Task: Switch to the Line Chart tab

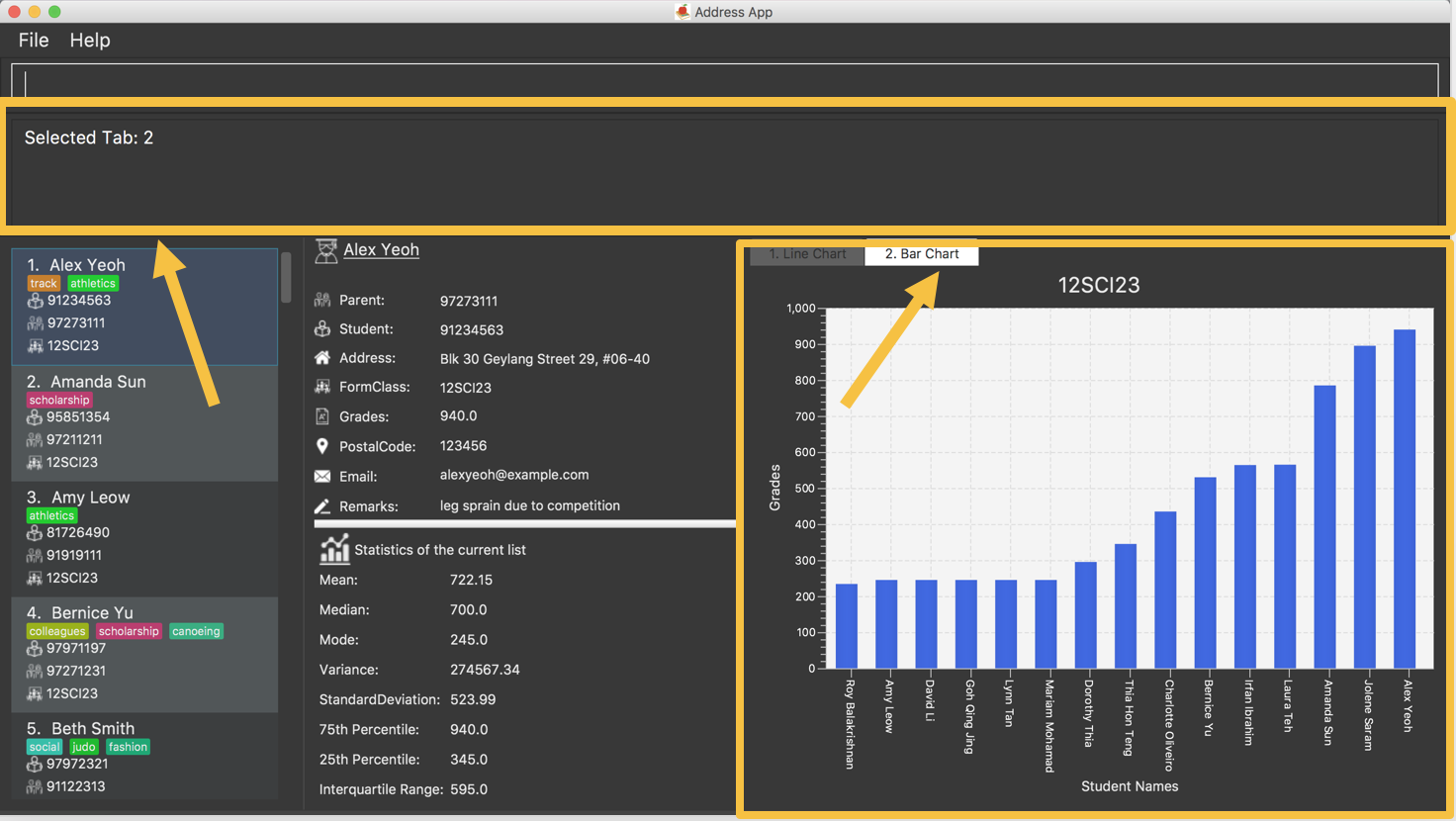Action: (807, 254)
